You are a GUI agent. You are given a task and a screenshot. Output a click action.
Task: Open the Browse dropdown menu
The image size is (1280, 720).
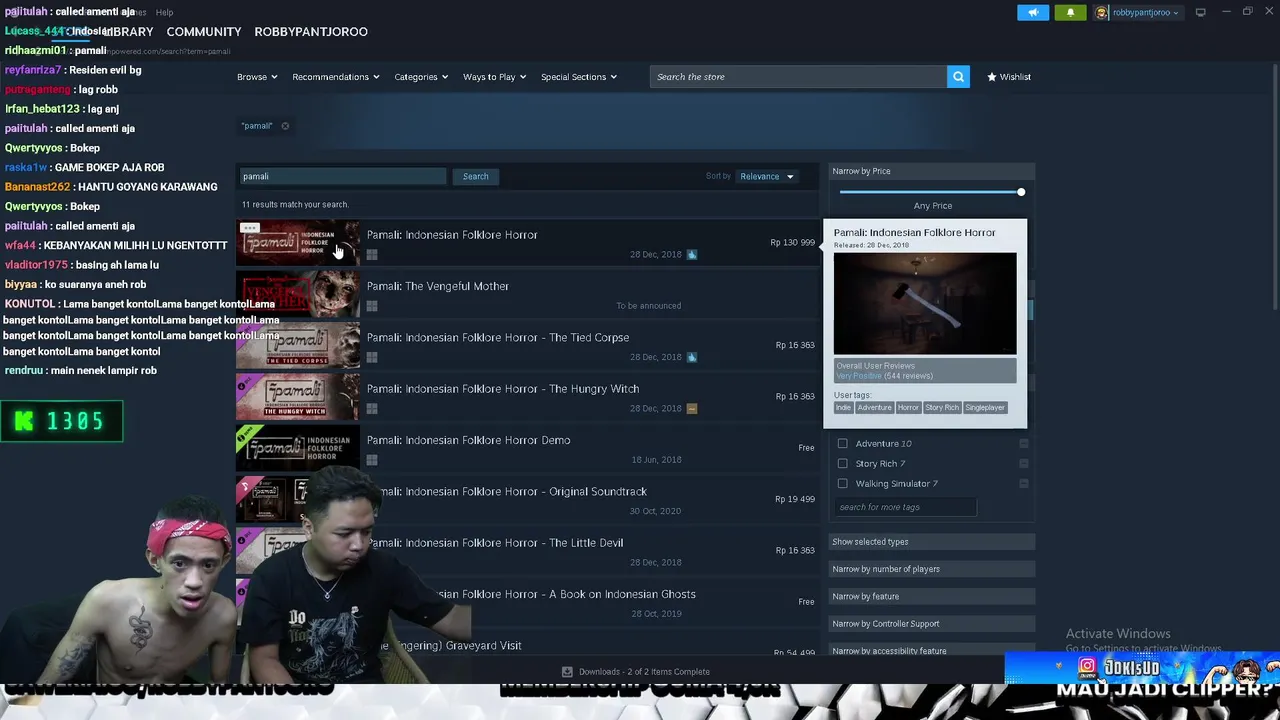coord(257,77)
